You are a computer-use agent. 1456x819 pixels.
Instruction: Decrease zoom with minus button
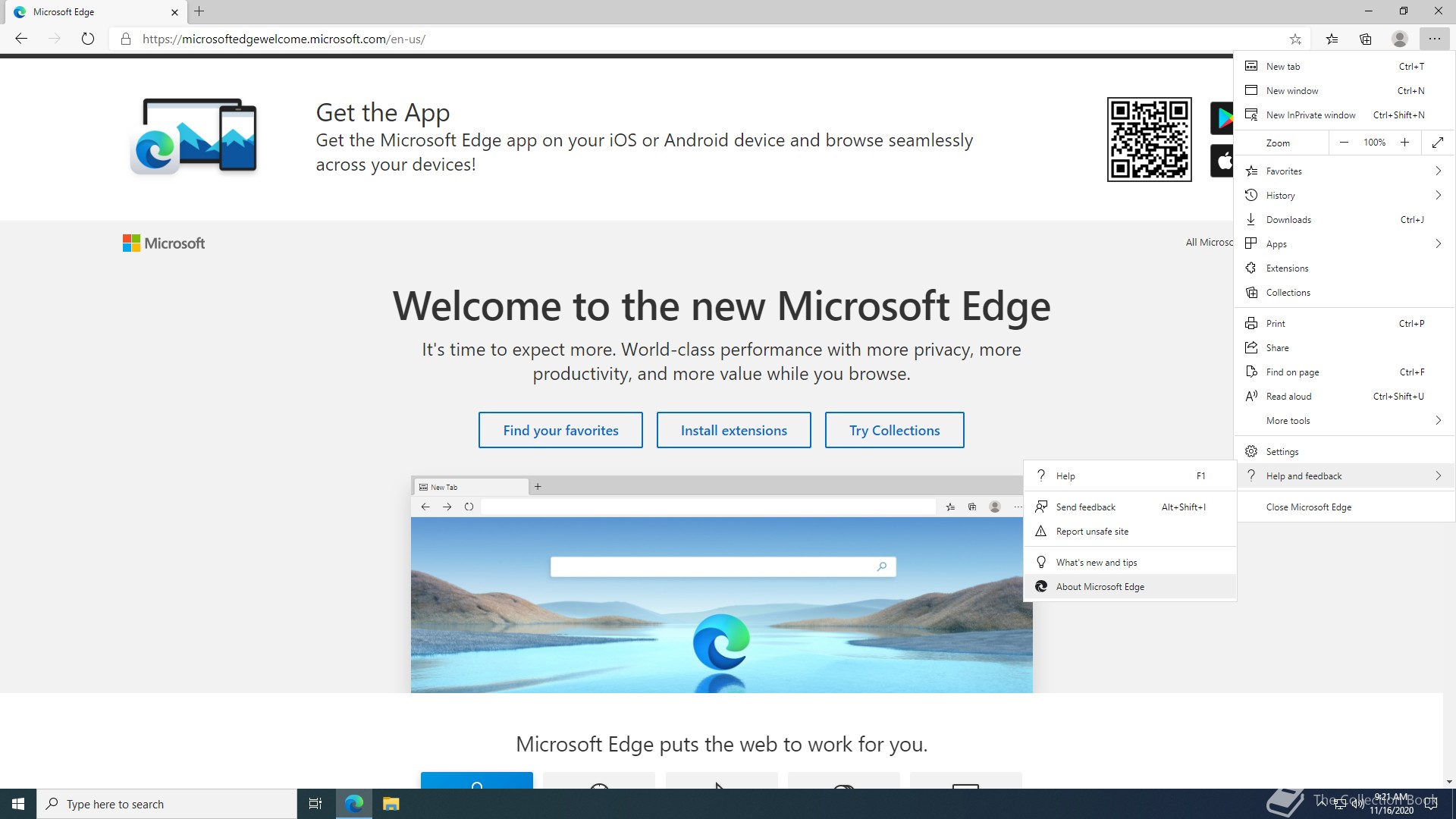click(x=1344, y=143)
